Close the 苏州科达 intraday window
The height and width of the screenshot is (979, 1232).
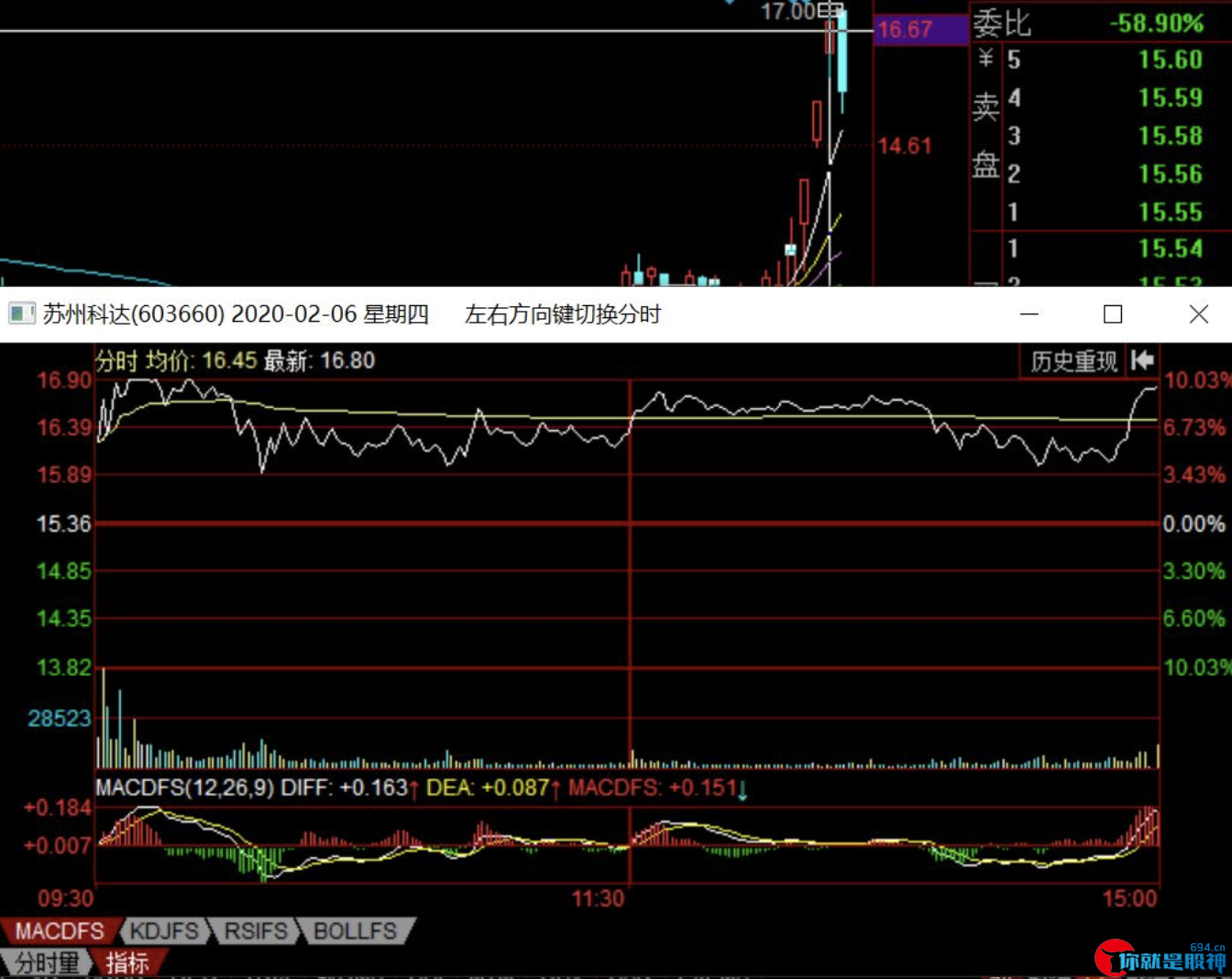(x=1198, y=314)
